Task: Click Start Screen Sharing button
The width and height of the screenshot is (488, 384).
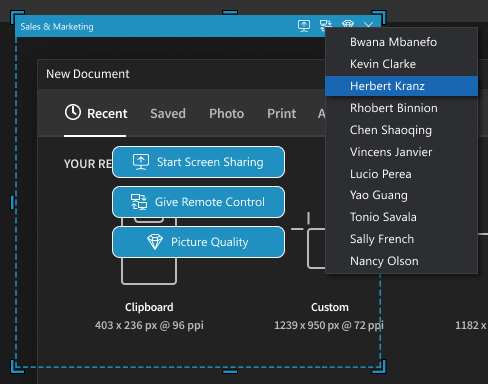Action: tap(198, 162)
